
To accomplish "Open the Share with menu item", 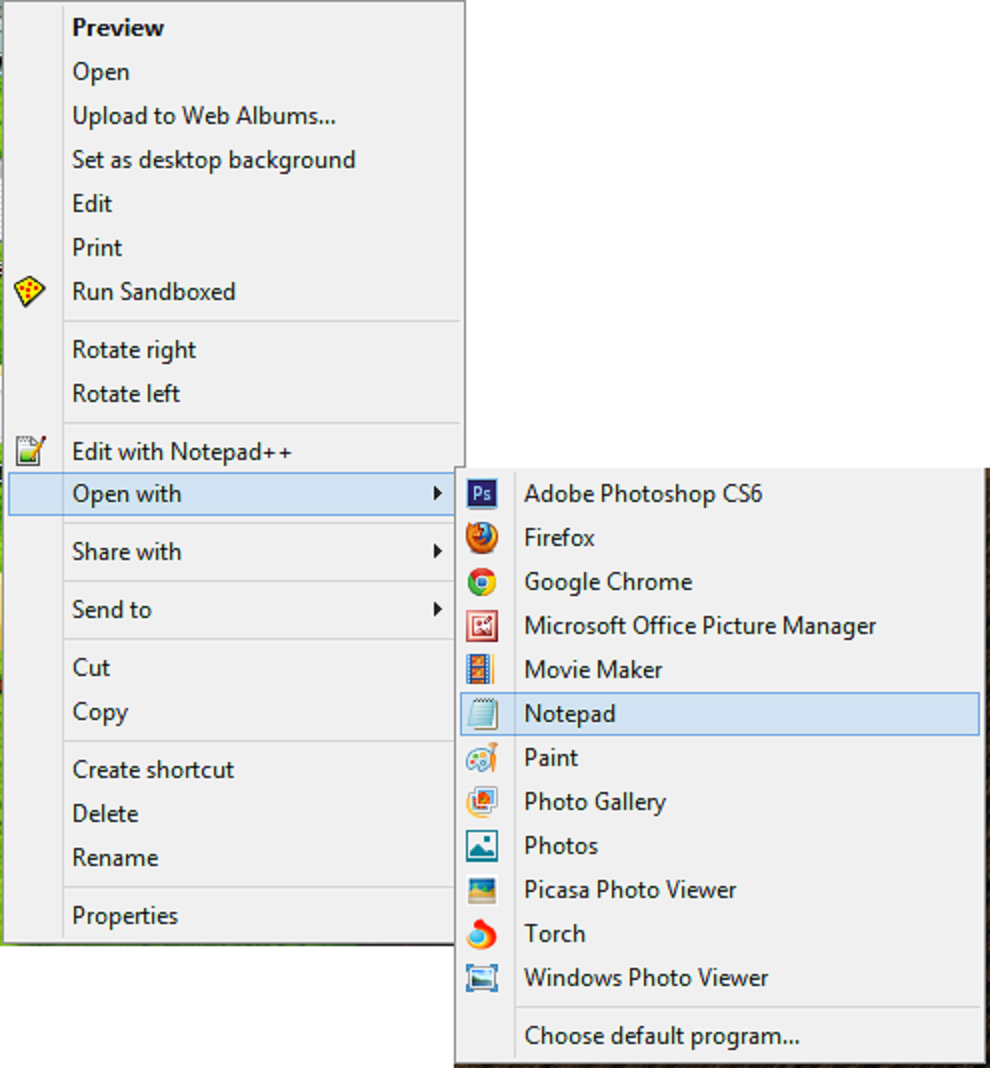I will point(232,551).
